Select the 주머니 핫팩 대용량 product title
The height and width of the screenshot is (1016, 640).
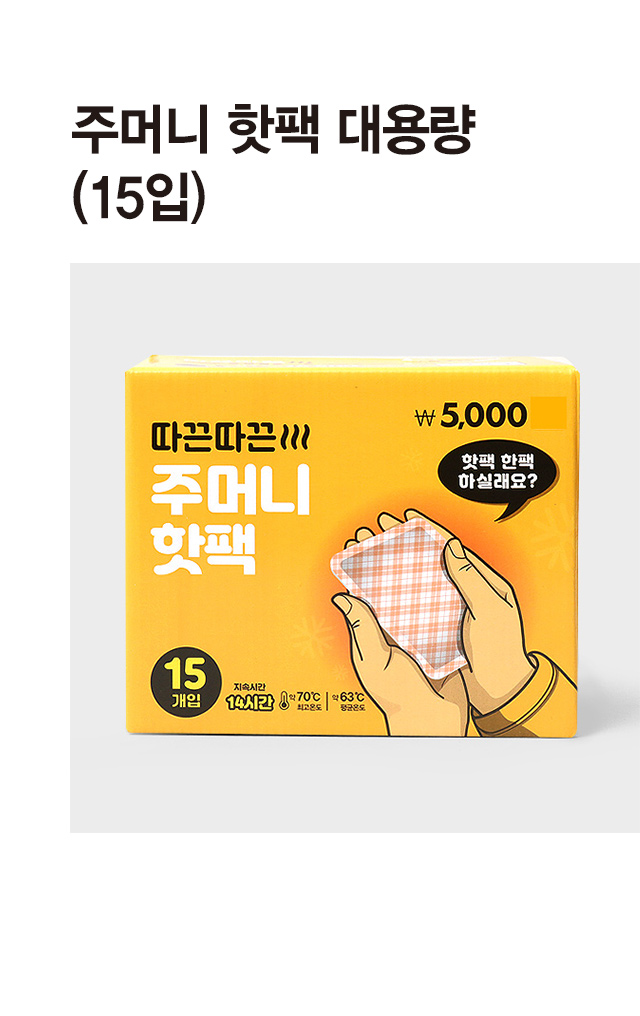[x=273, y=130]
